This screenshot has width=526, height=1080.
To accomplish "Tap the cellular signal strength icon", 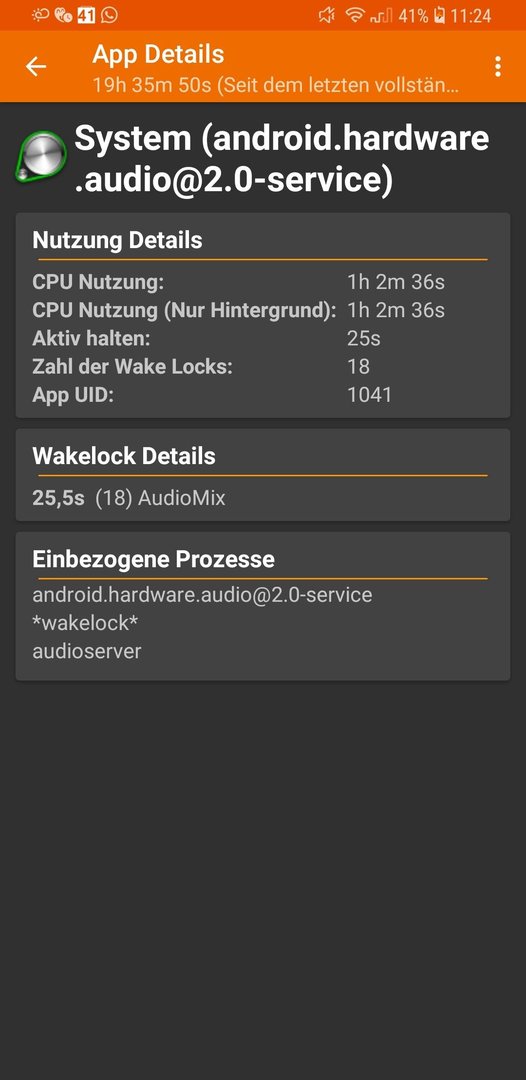I will [x=381, y=15].
